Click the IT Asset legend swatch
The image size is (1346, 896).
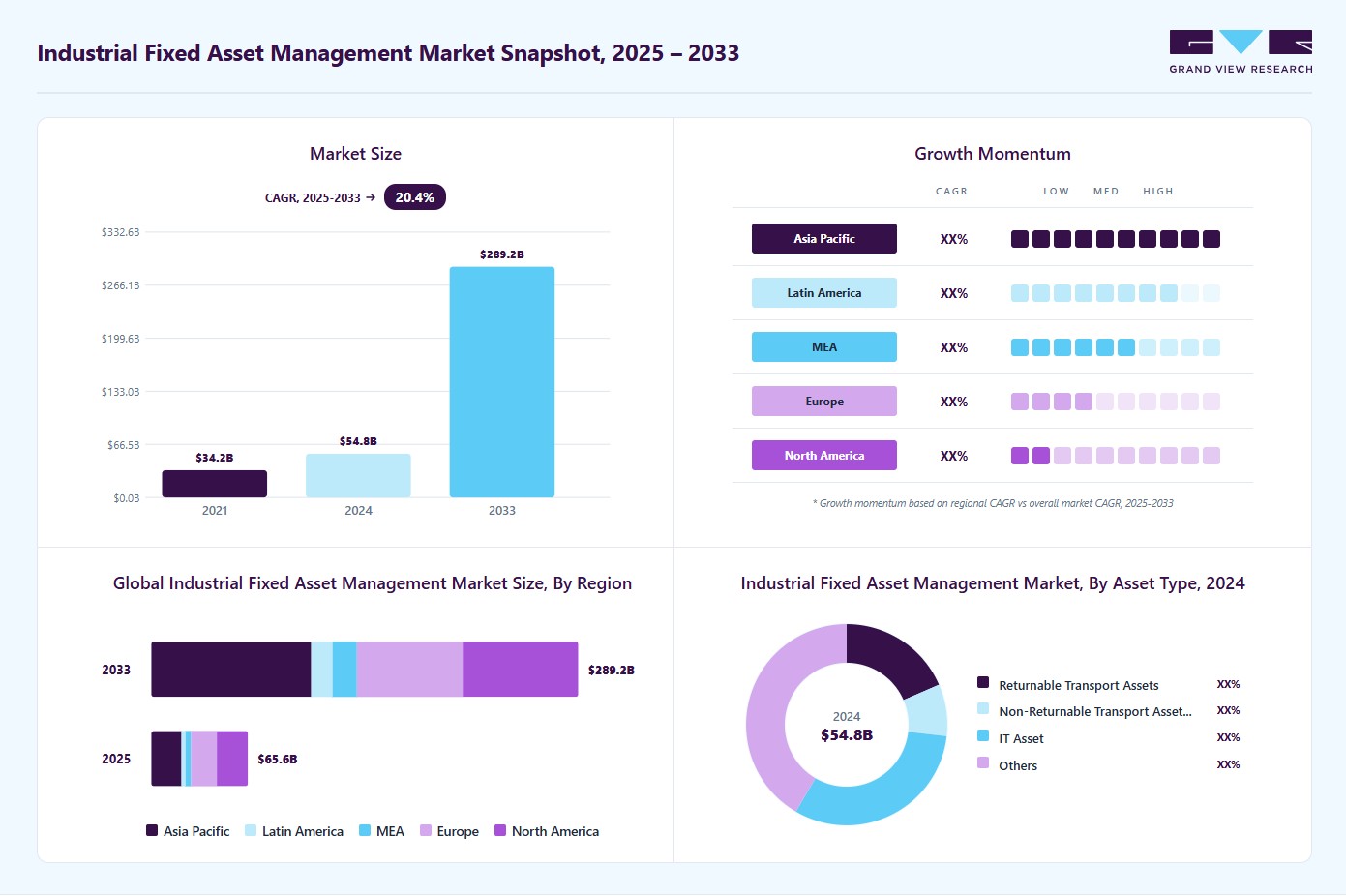tap(983, 735)
